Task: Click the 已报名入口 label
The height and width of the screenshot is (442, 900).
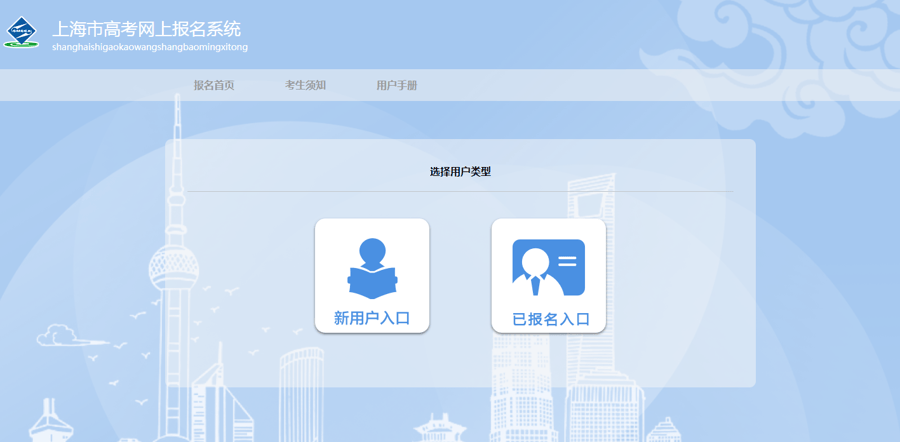Action: point(551,319)
